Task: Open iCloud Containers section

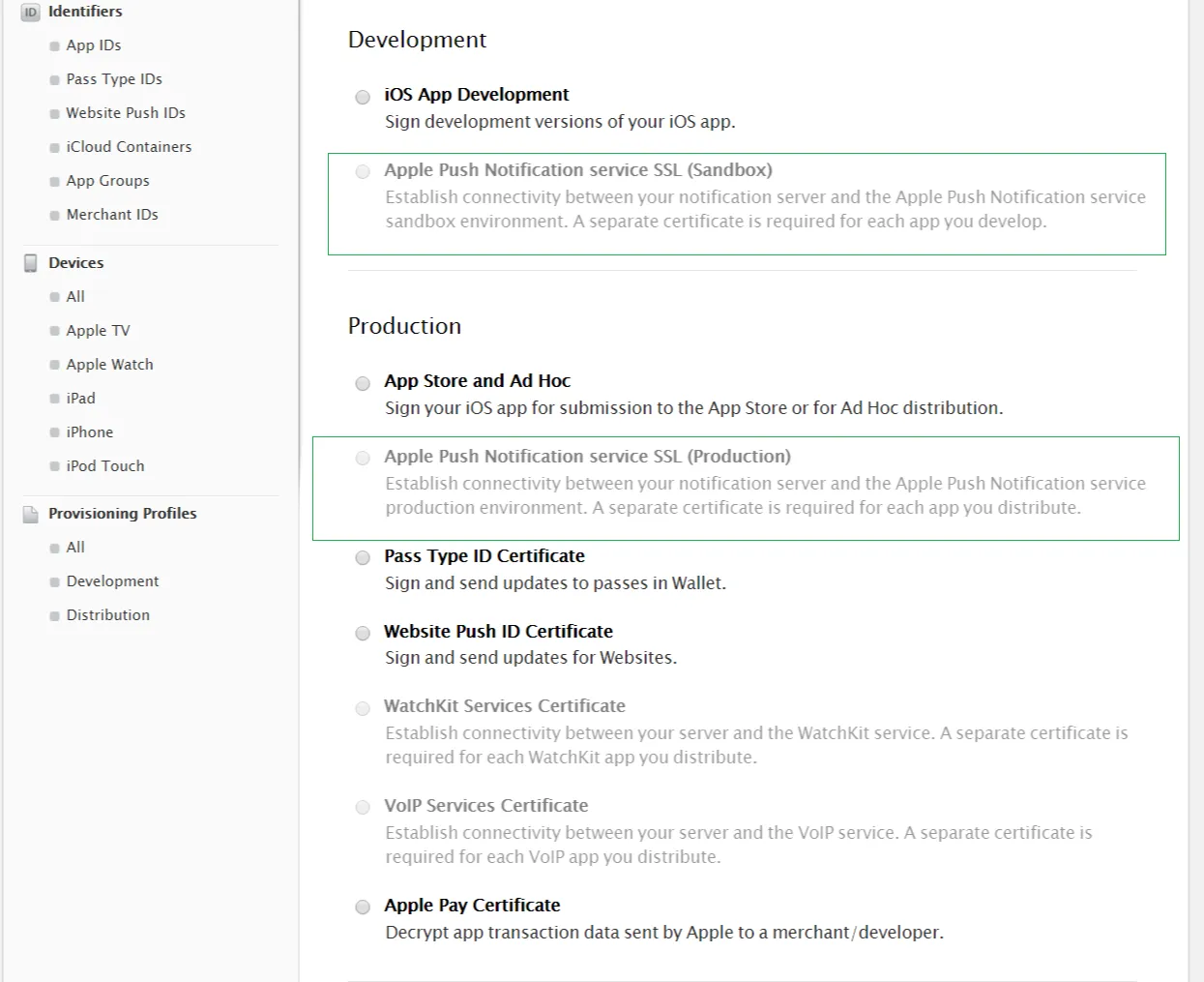Action: [129, 147]
